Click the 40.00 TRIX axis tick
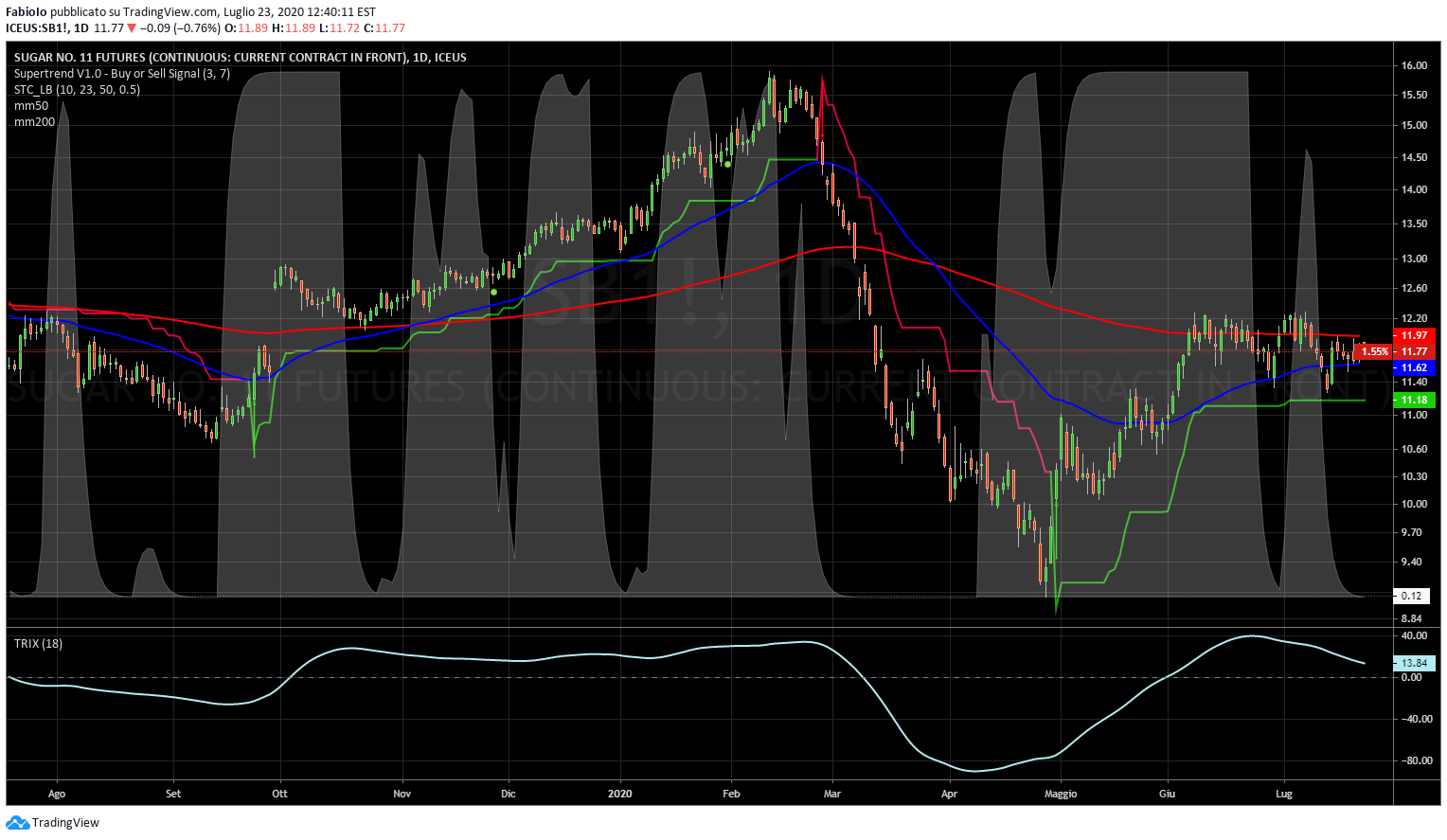The width and height of the screenshot is (1447, 840). point(1414,635)
